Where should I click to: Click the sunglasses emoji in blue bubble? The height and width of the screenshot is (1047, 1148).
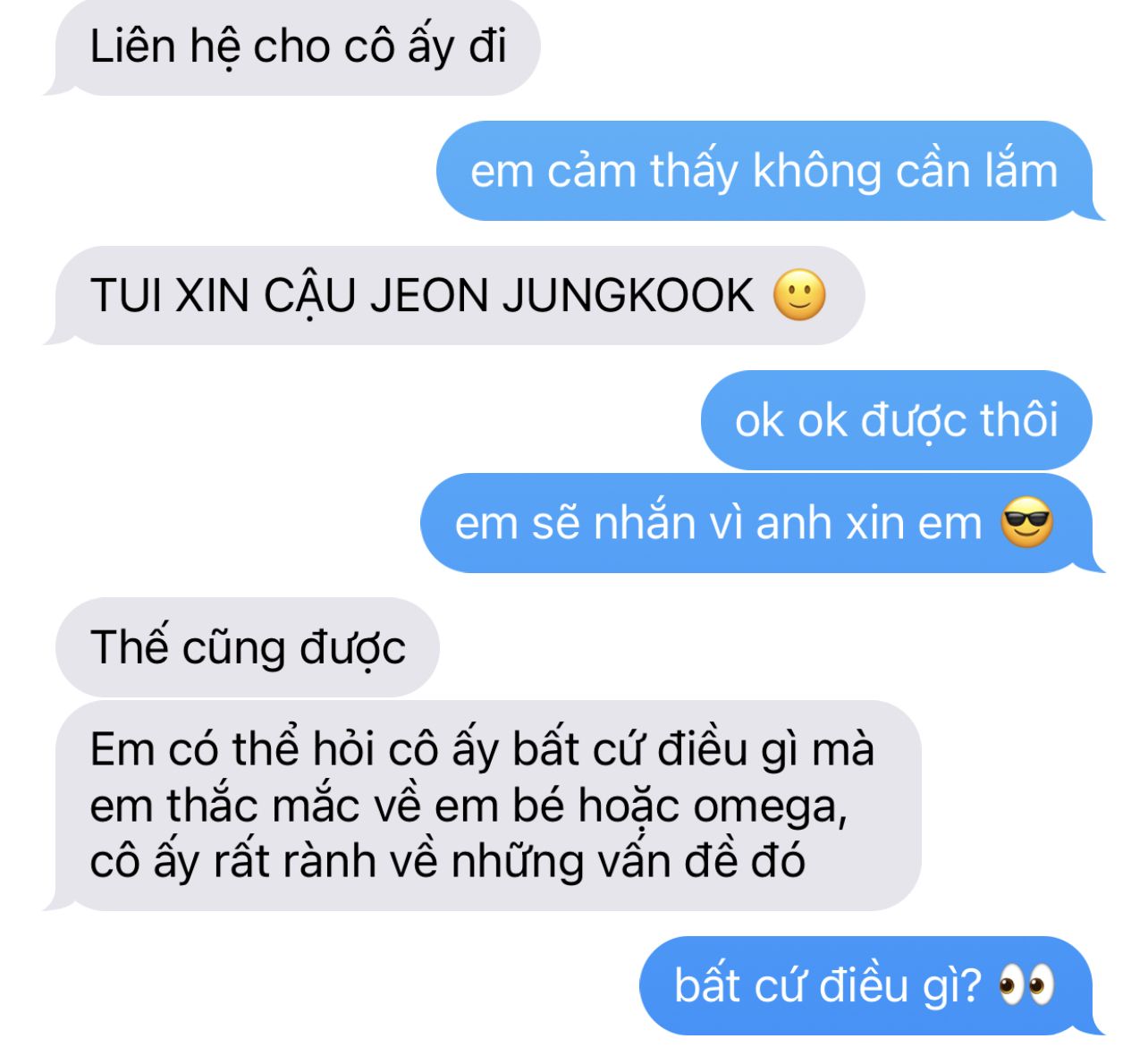[x=1026, y=523]
